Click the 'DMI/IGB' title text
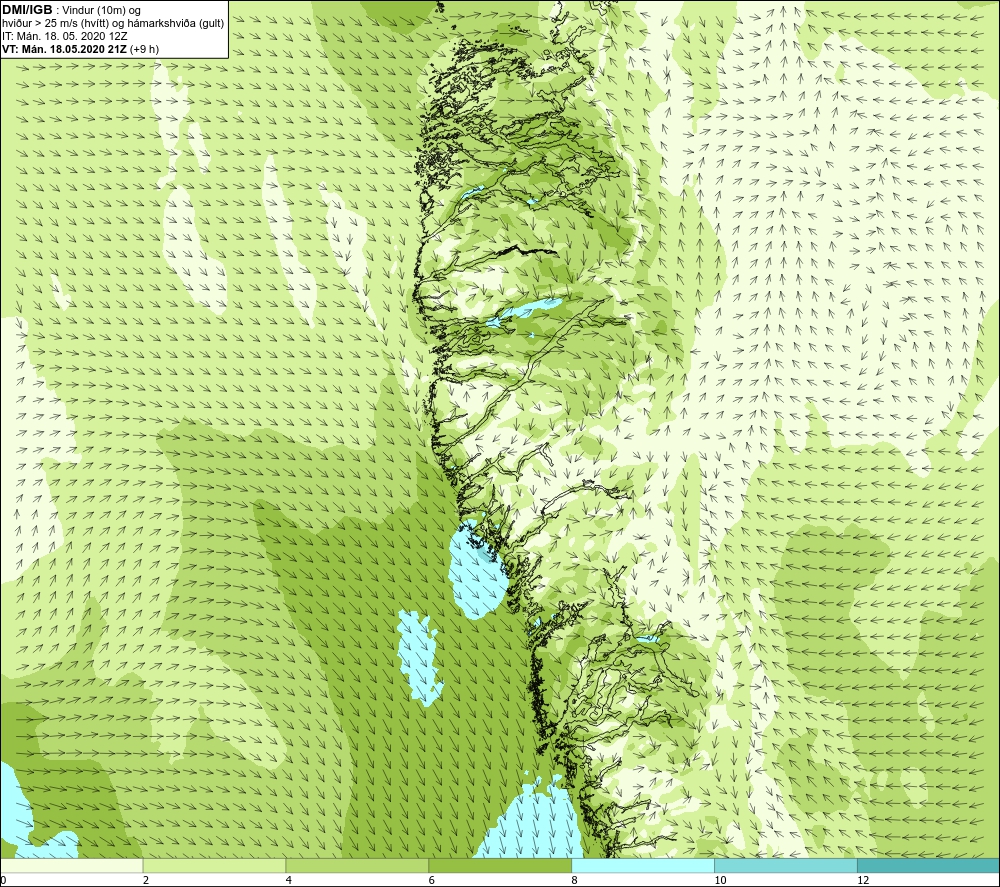 pos(27,10)
